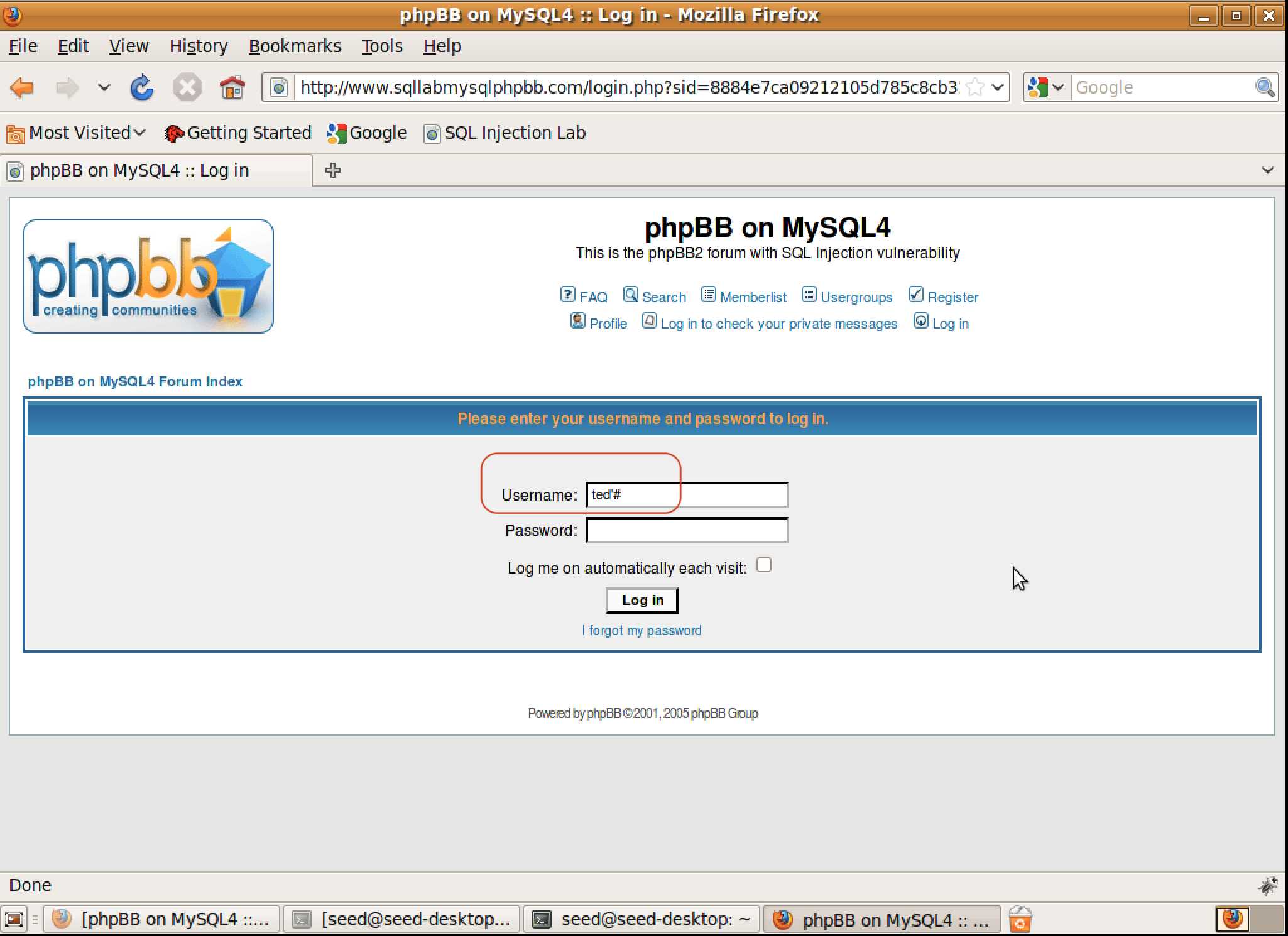1288x936 pixels.
Task: Click the URL address bar
Action: point(628,87)
